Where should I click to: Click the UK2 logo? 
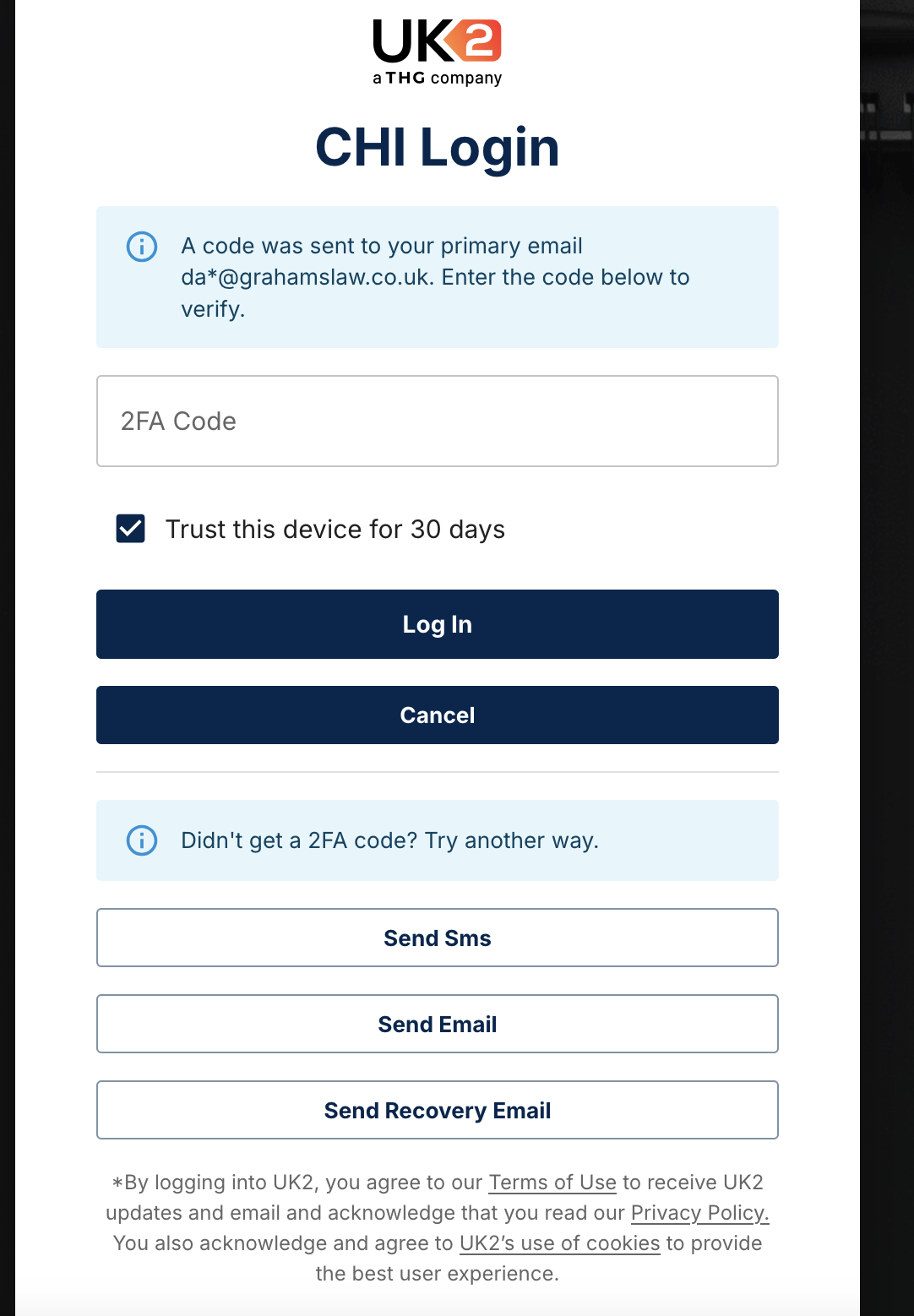437,42
